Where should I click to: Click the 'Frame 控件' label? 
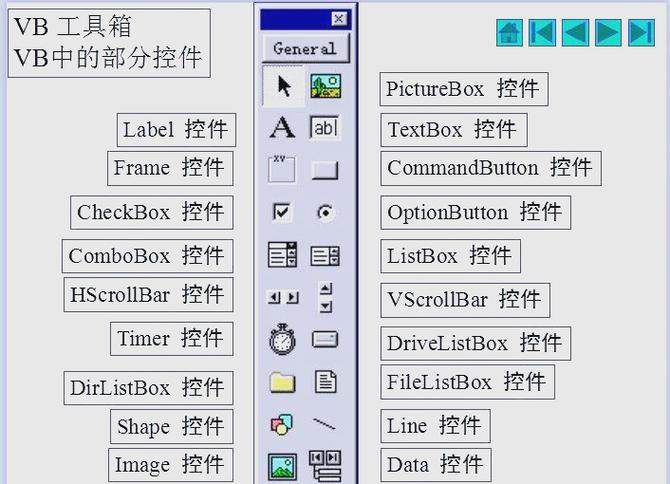pos(170,168)
